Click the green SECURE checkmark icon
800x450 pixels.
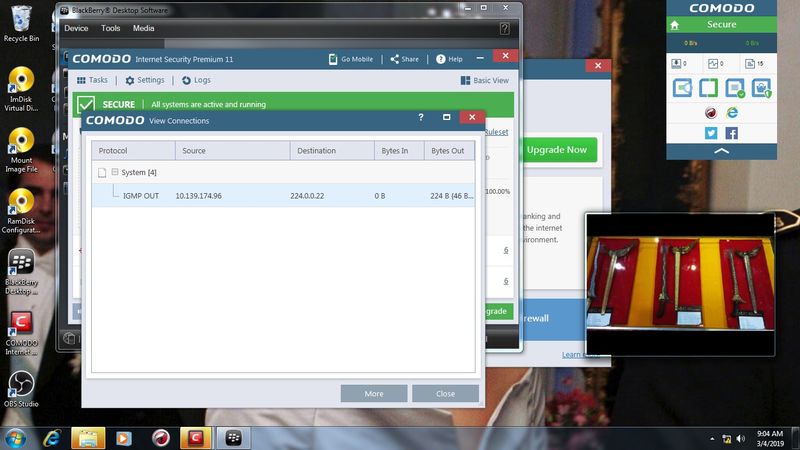pos(86,104)
